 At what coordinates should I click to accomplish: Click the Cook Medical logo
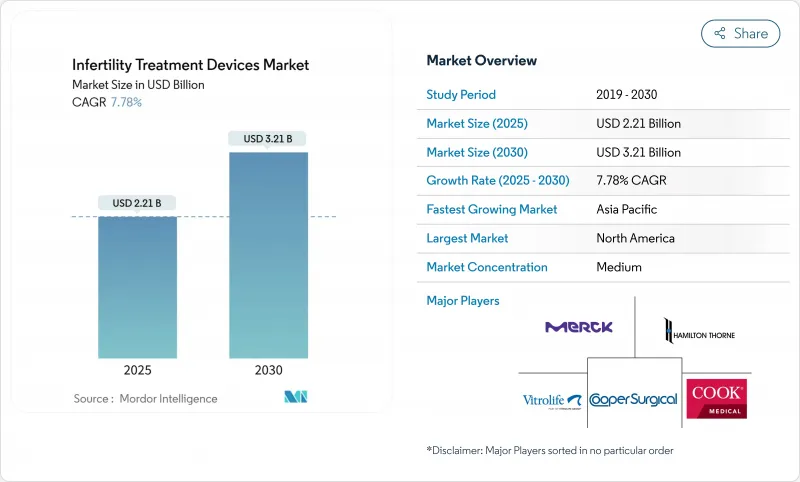pos(716,397)
